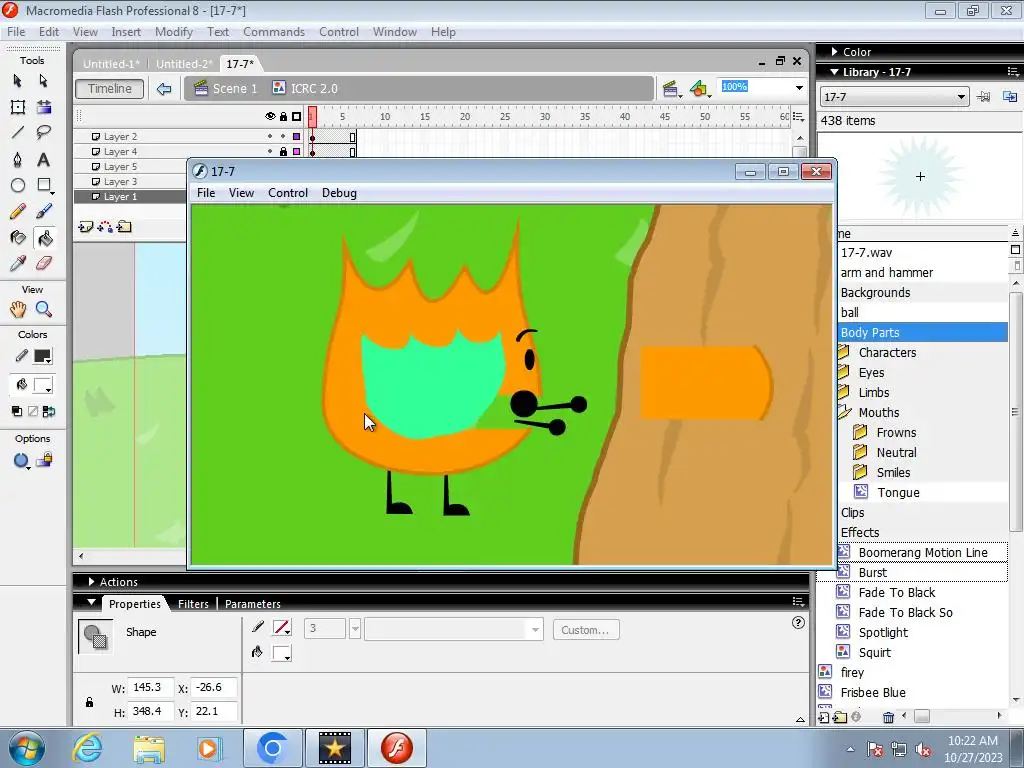Open the toolbar fill color swatch
The image size is (1024, 768).
click(43, 385)
